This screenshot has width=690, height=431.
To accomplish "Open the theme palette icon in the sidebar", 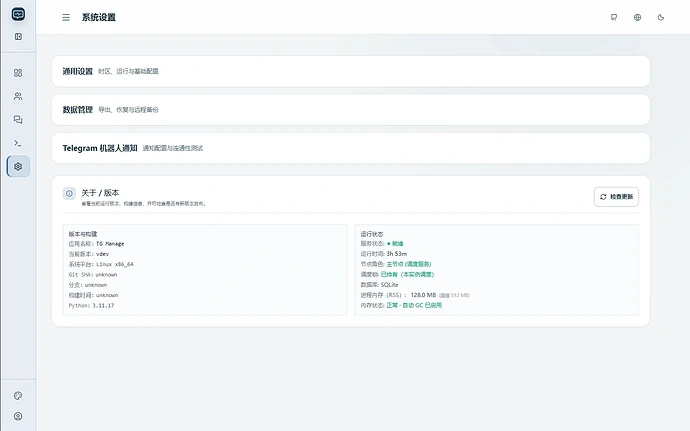I will click(18, 395).
